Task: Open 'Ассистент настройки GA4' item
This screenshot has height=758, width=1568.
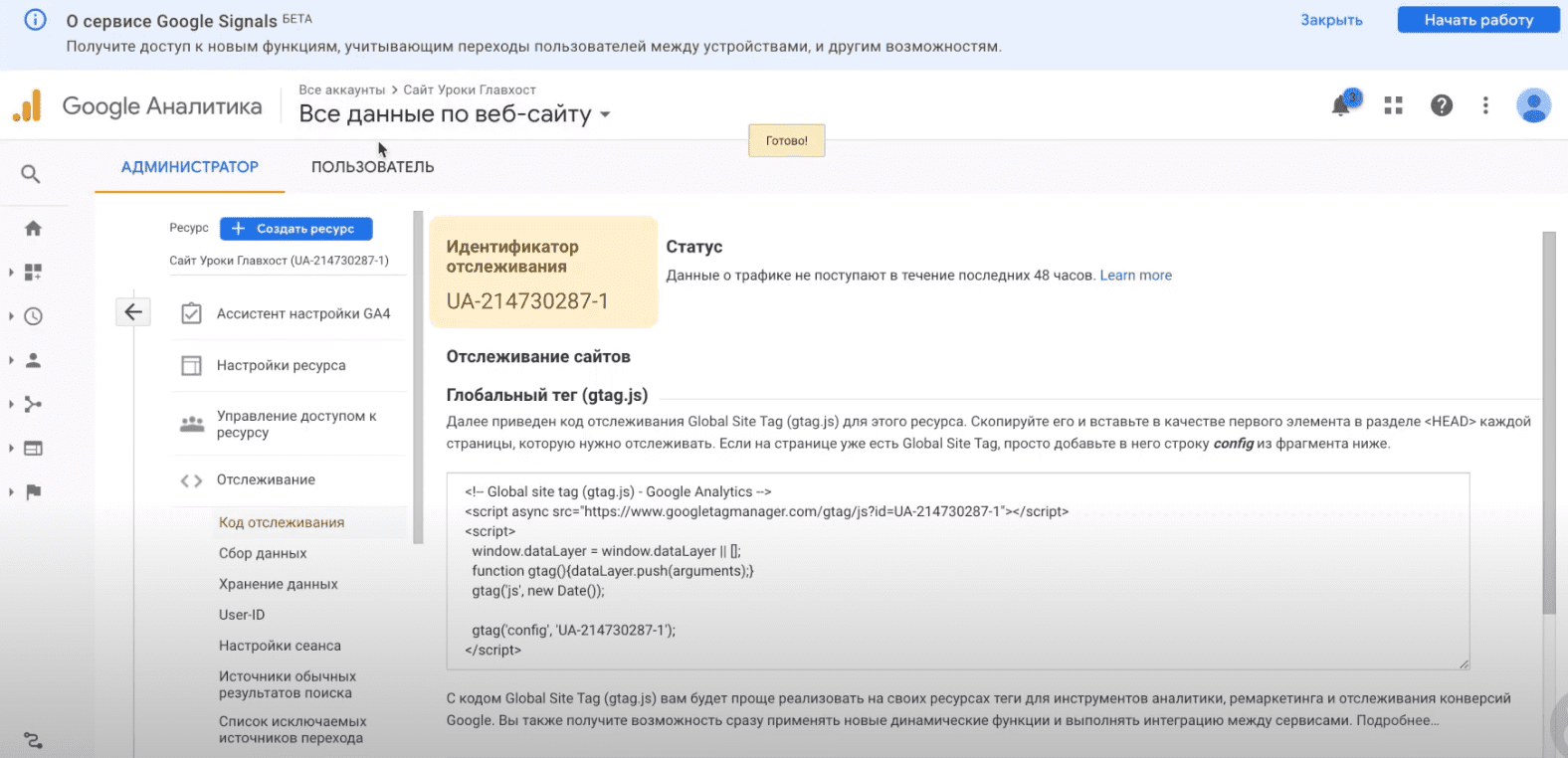Action: (302, 313)
